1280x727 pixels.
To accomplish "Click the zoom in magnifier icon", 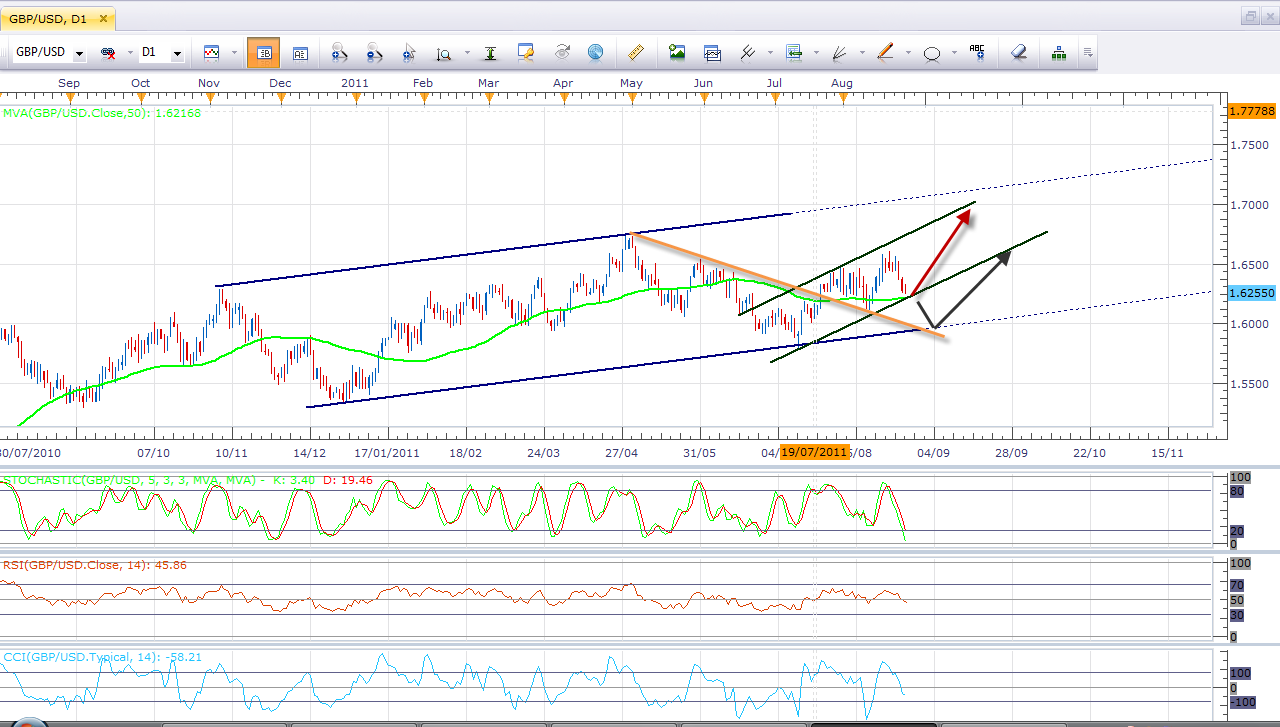I will click(x=338, y=53).
